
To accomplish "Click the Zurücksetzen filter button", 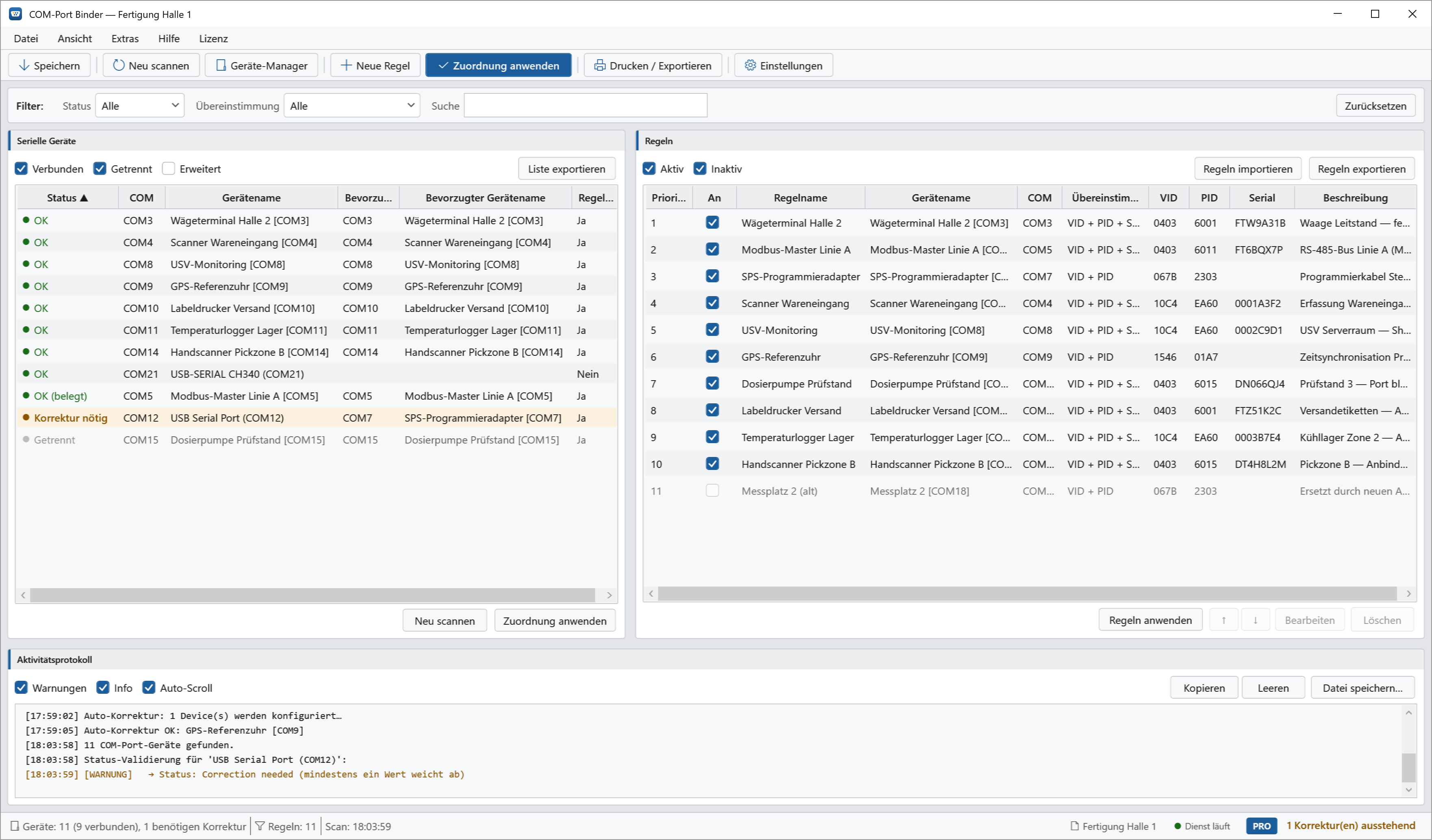I will click(x=1375, y=106).
